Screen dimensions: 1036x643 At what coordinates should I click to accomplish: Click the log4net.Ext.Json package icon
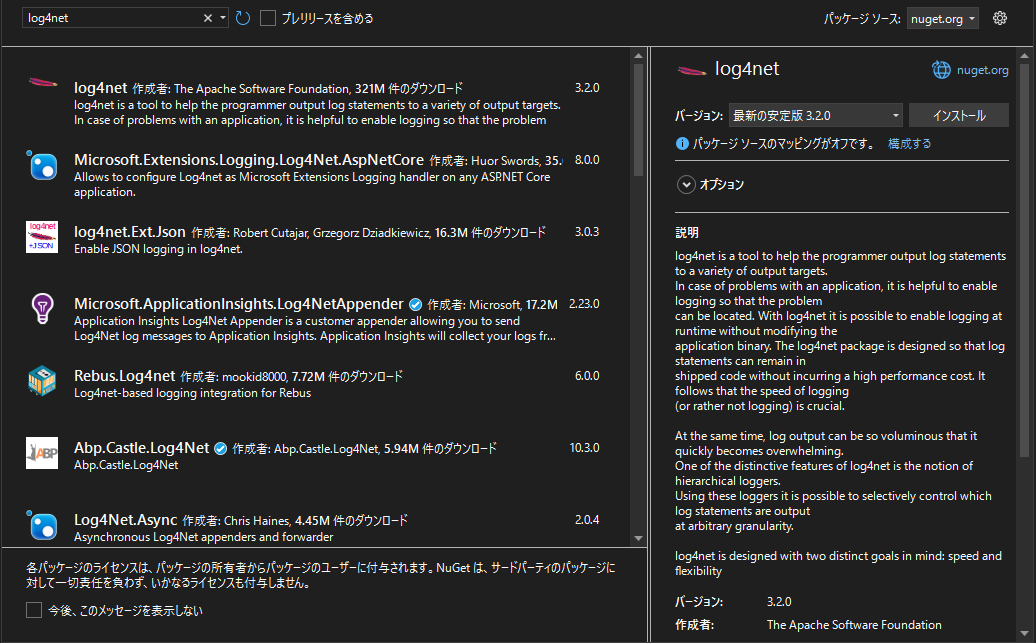click(42, 237)
